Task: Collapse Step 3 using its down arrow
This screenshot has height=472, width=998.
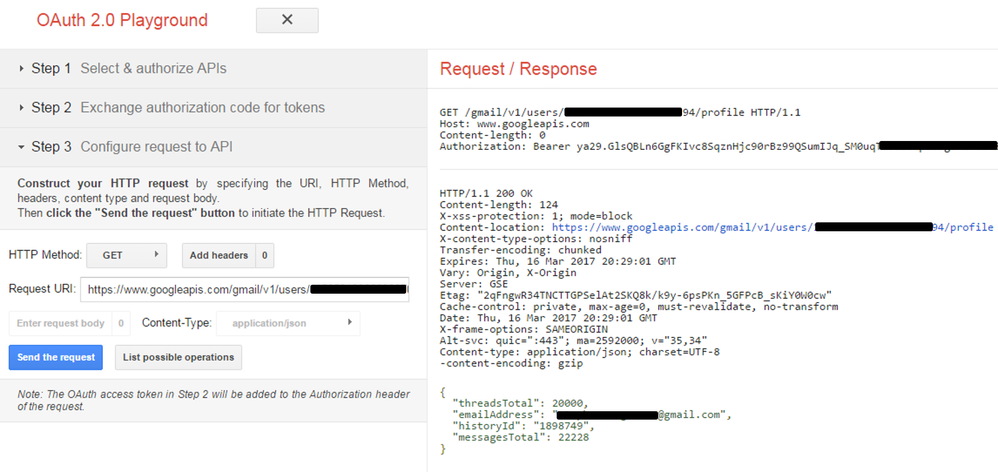Action: pyautogui.click(x=21, y=147)
